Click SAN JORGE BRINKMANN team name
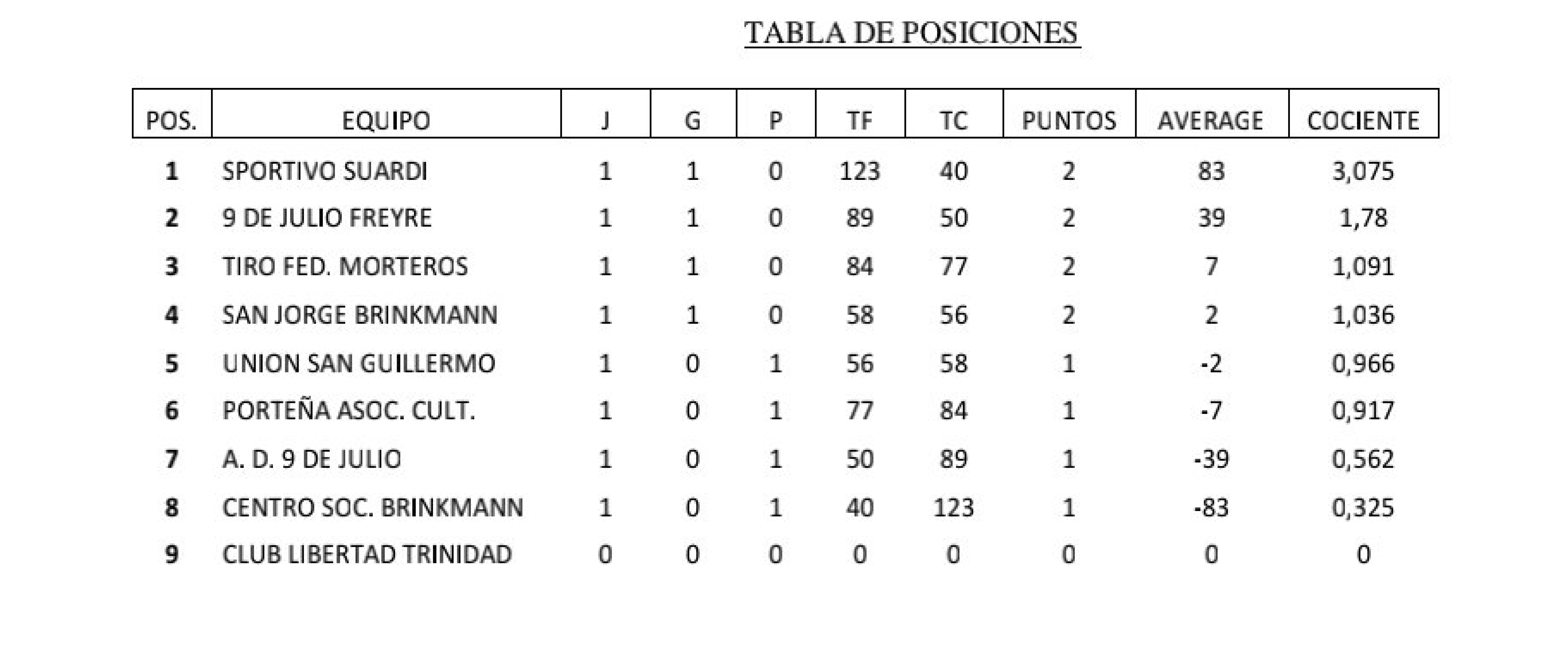Screen dimensions: 1568x661 360,315
